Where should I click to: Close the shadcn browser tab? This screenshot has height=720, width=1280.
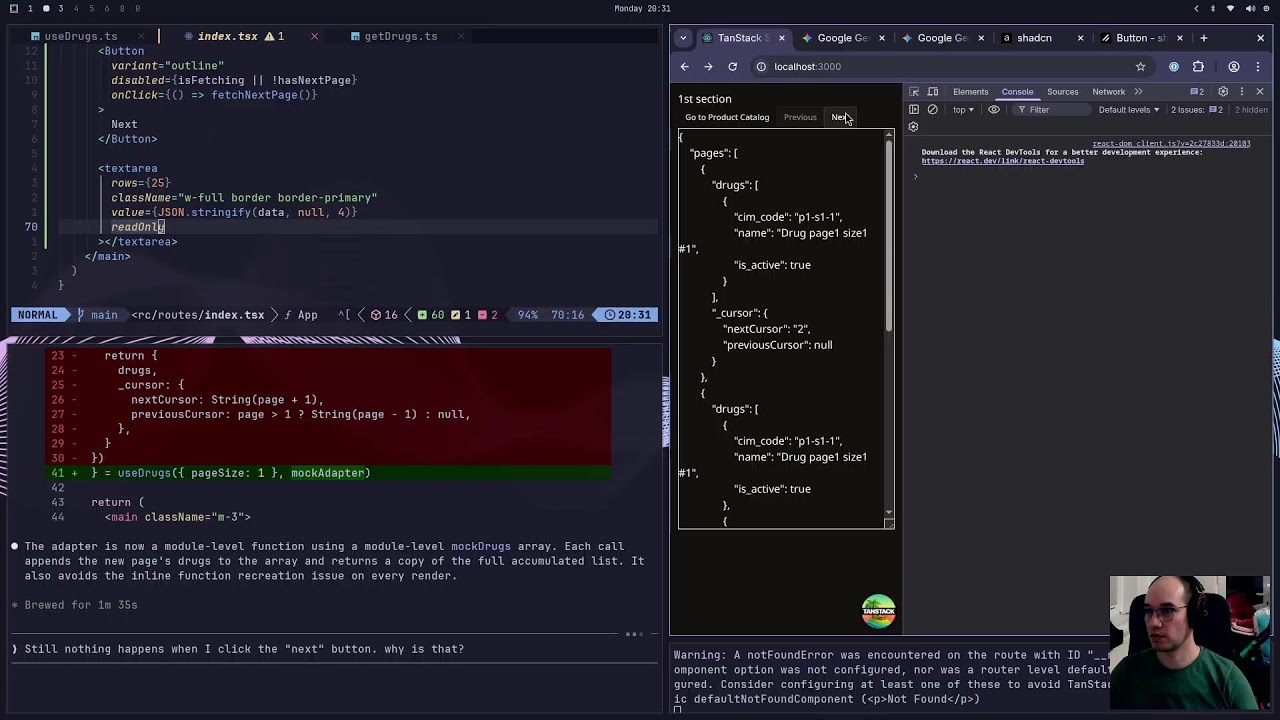1080,38
